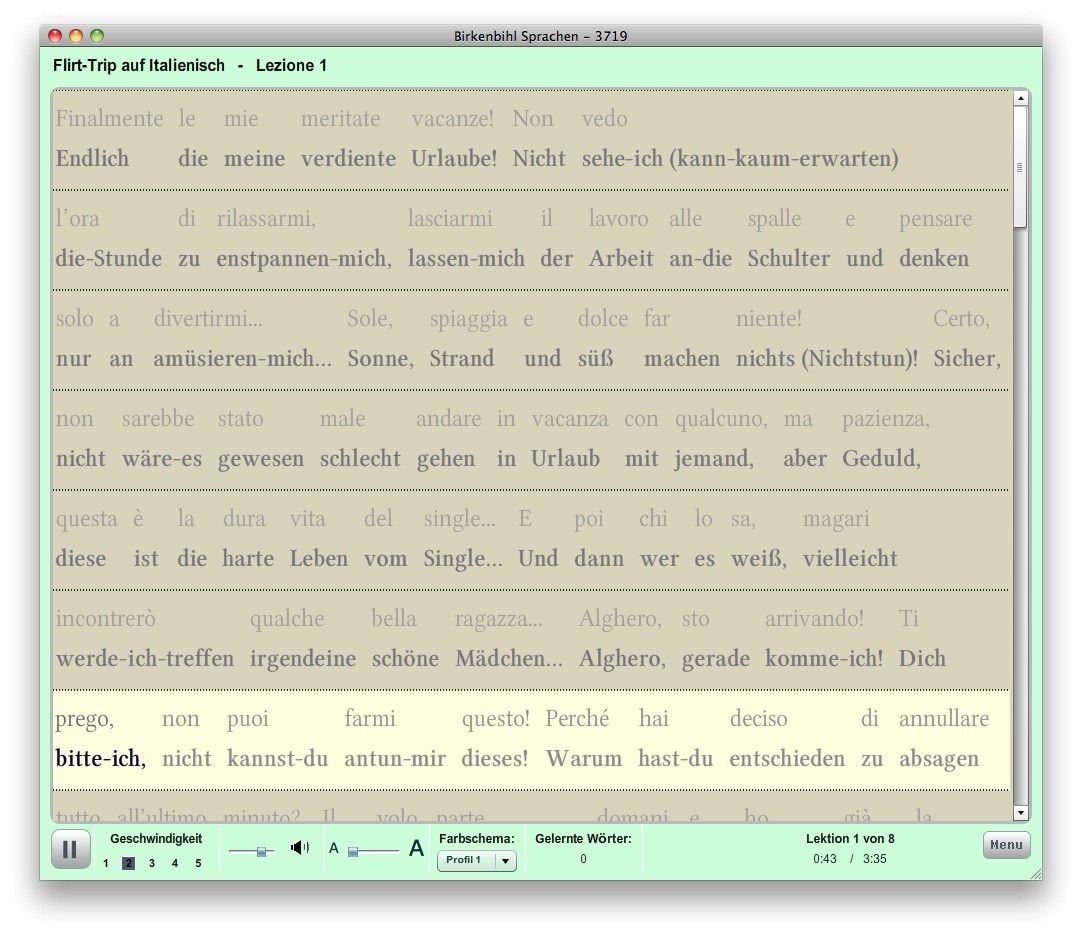Click the word 'divertirmi...'
The width and height of the screenshot is (1082, 935).
pyautogui.click(x=208, y=319)
